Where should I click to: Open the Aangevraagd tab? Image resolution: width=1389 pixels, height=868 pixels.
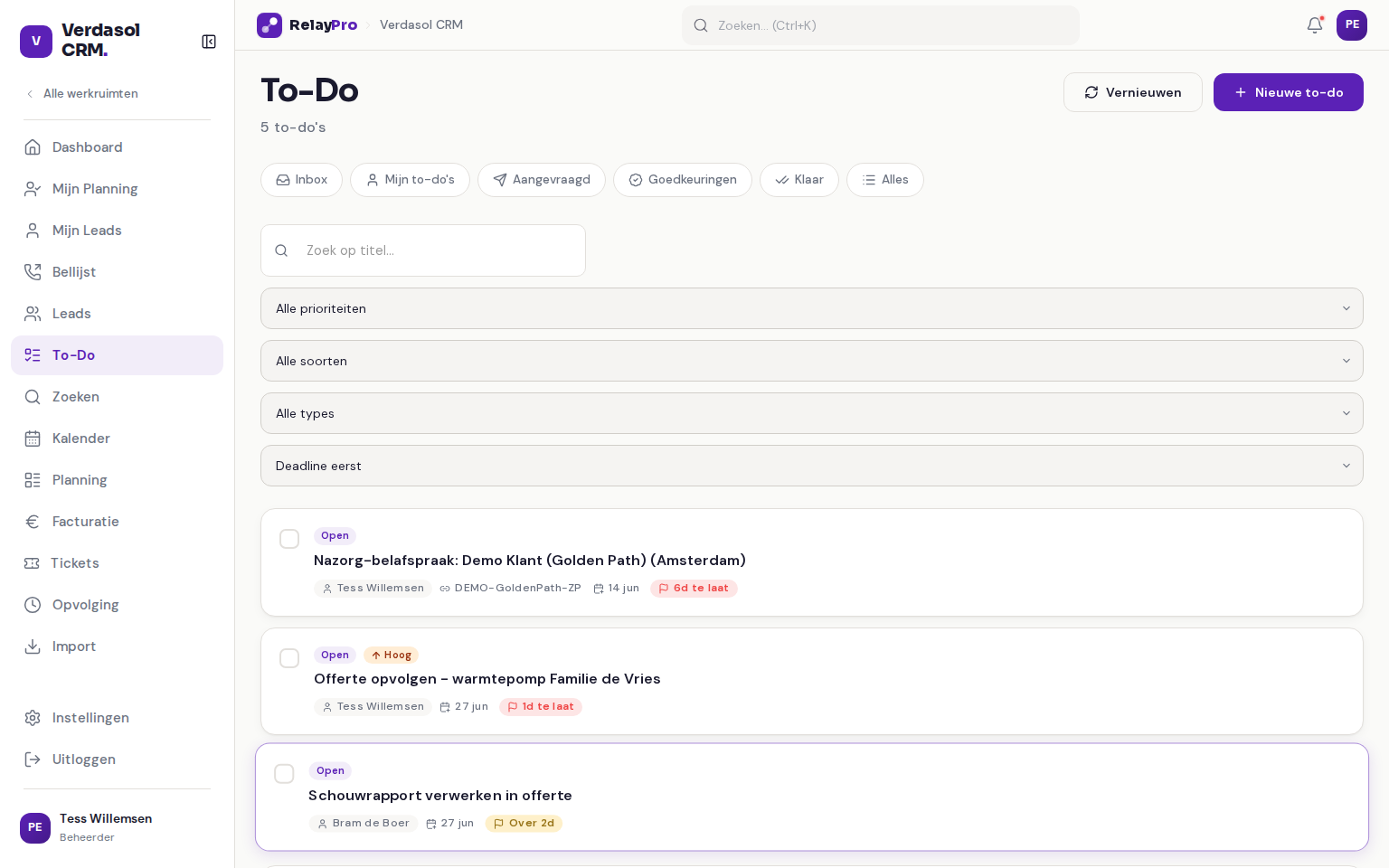[542, 180]
